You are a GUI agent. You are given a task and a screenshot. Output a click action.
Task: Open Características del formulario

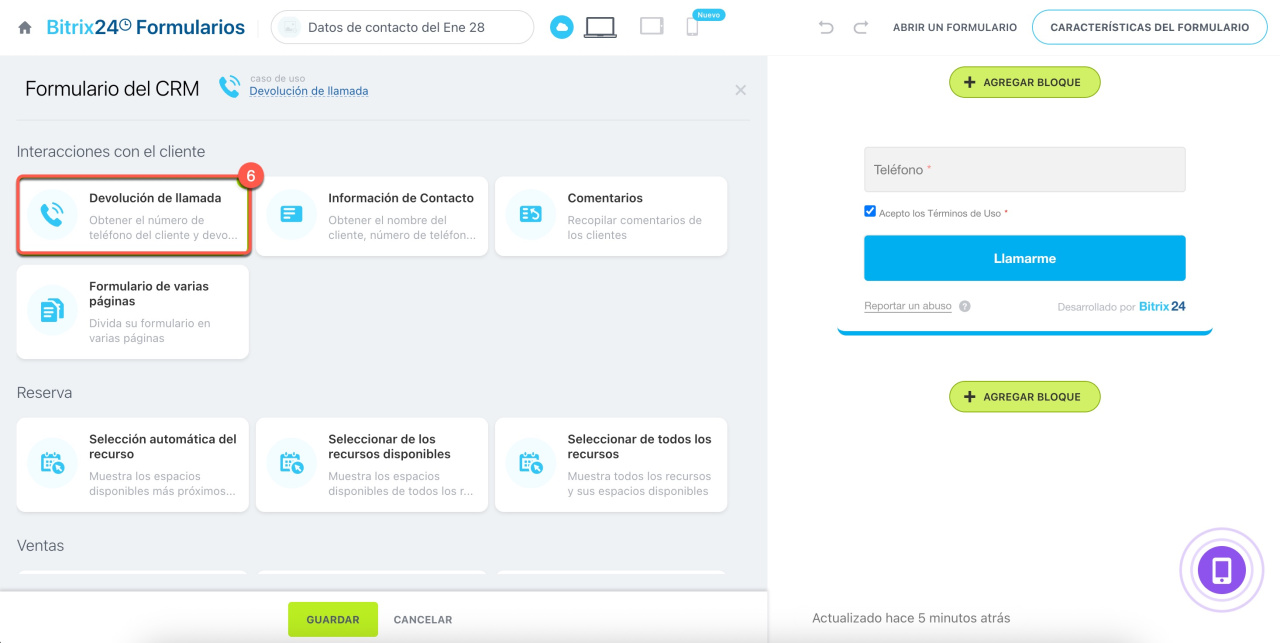click(x=1149, y=28)
